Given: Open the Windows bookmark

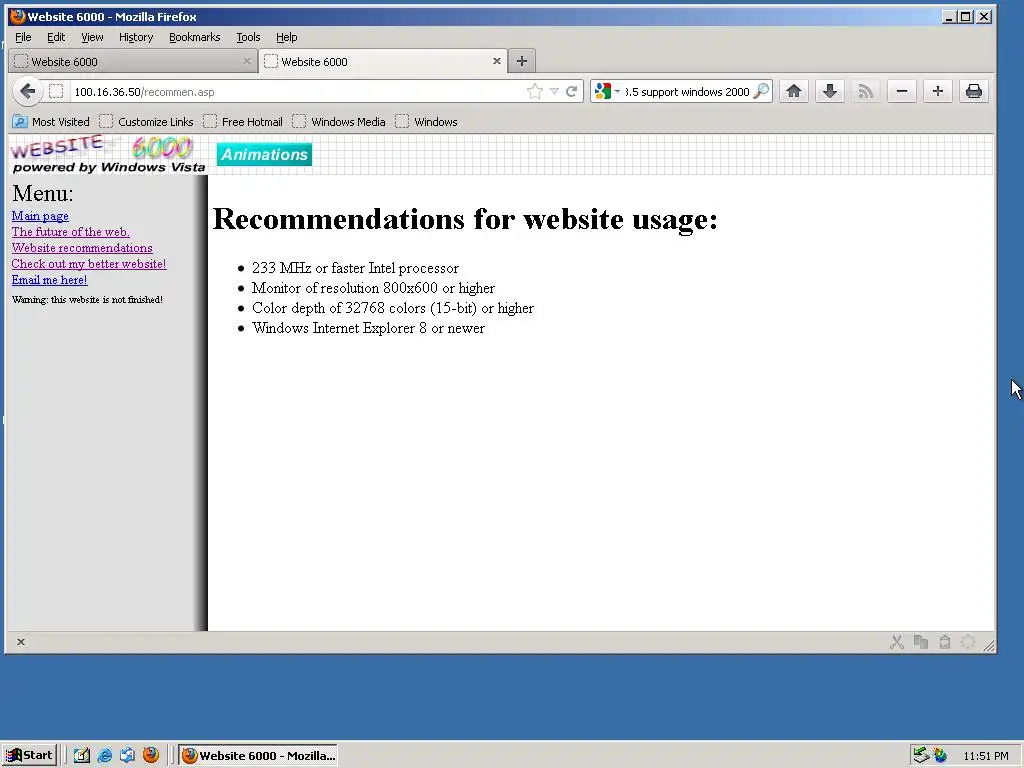Looking at the screenshot, I should [x=426, y=121].
